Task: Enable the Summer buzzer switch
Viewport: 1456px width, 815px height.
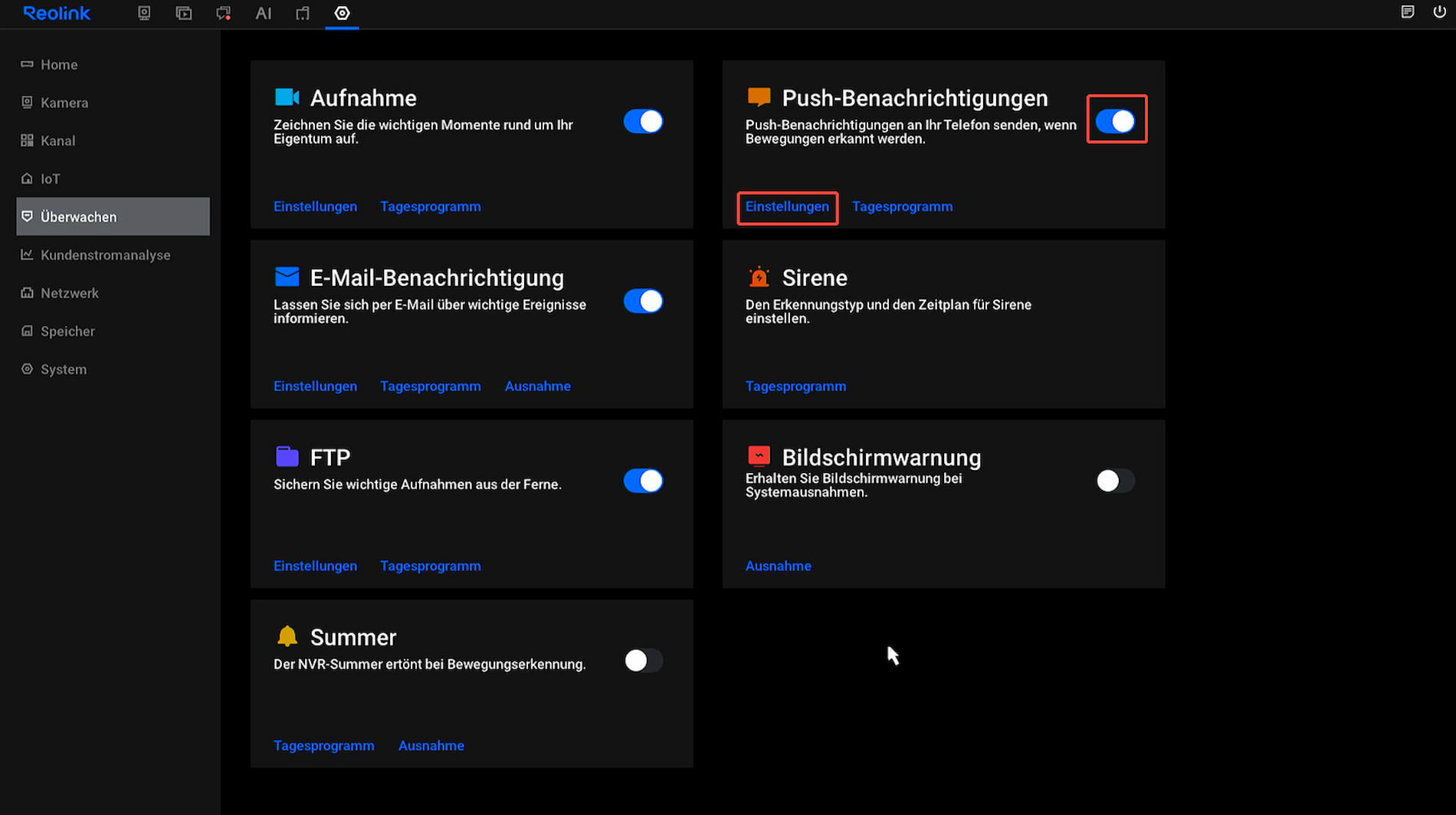Action: pyautogui.click(x=643, y=660)
